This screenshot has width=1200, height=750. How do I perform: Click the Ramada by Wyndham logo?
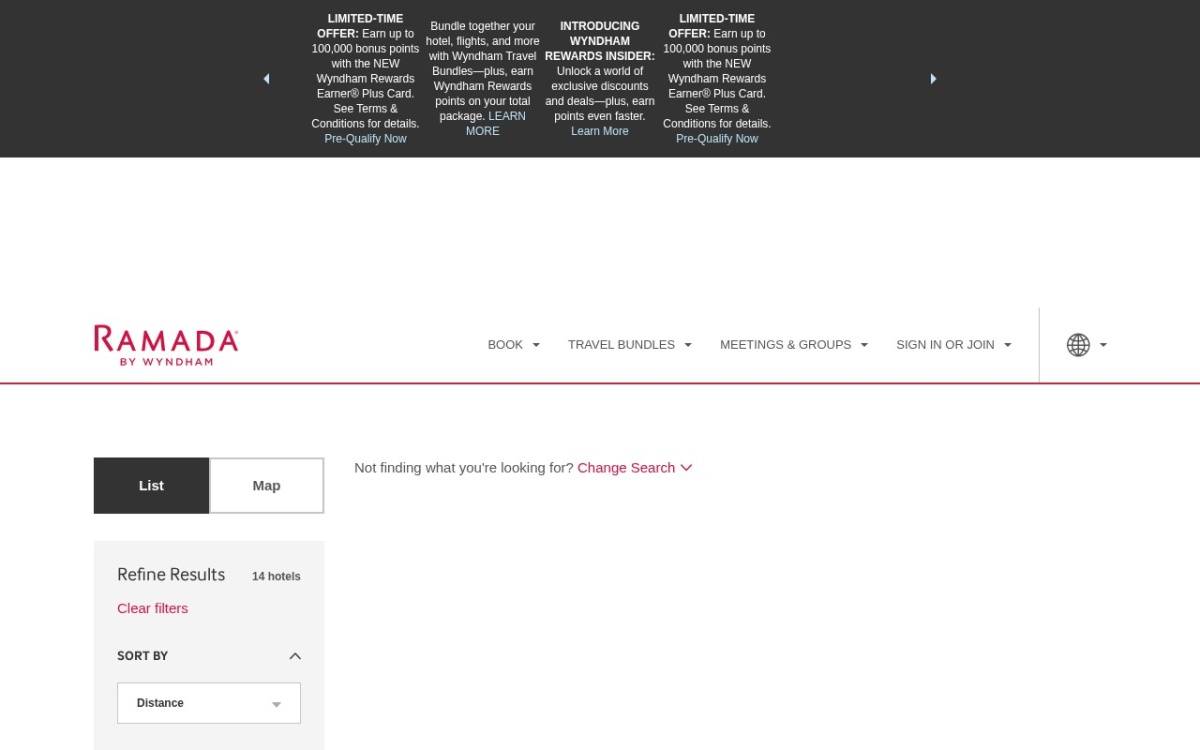click(166, 345)
